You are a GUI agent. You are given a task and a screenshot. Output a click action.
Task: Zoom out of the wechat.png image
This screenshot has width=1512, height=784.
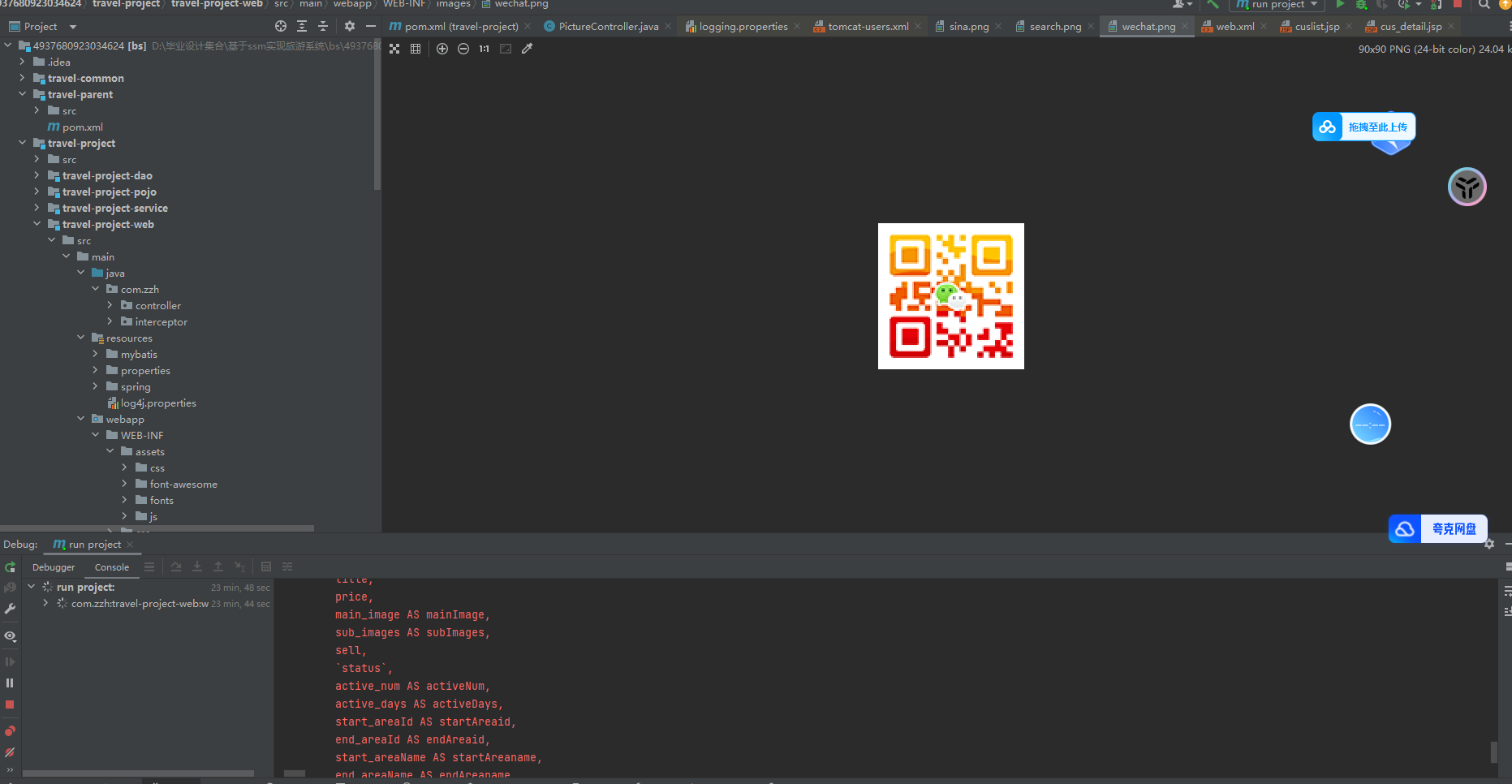[463, 49]
